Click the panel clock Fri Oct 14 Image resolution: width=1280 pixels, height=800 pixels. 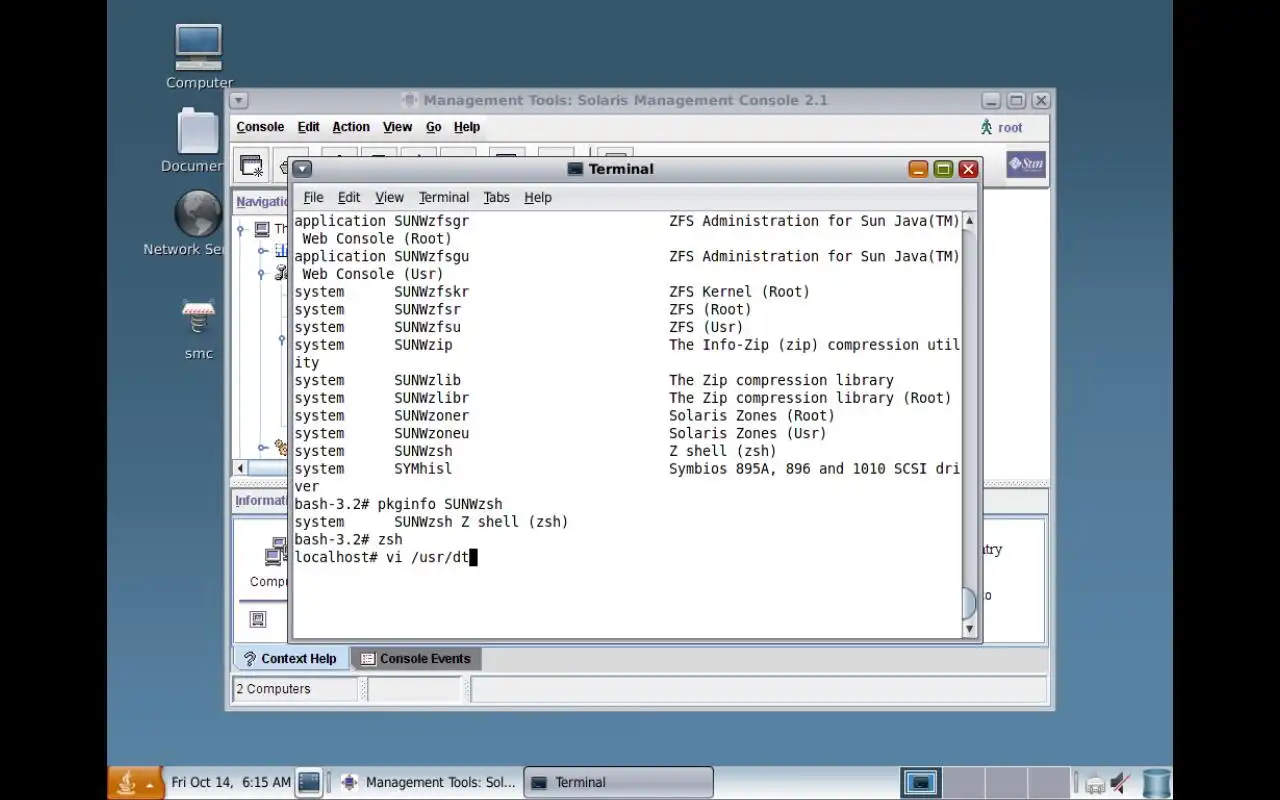(231, 782)
